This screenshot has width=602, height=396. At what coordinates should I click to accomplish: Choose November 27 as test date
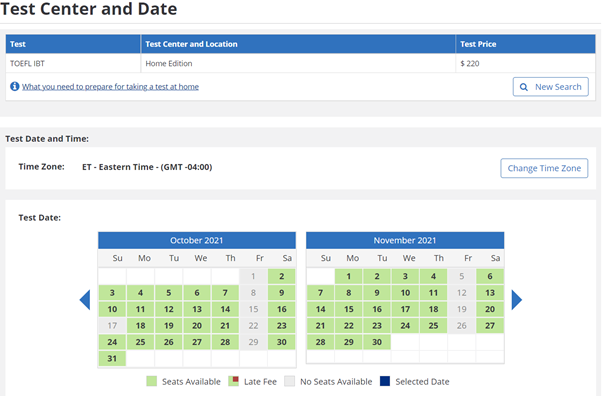(x=490, y=326)
